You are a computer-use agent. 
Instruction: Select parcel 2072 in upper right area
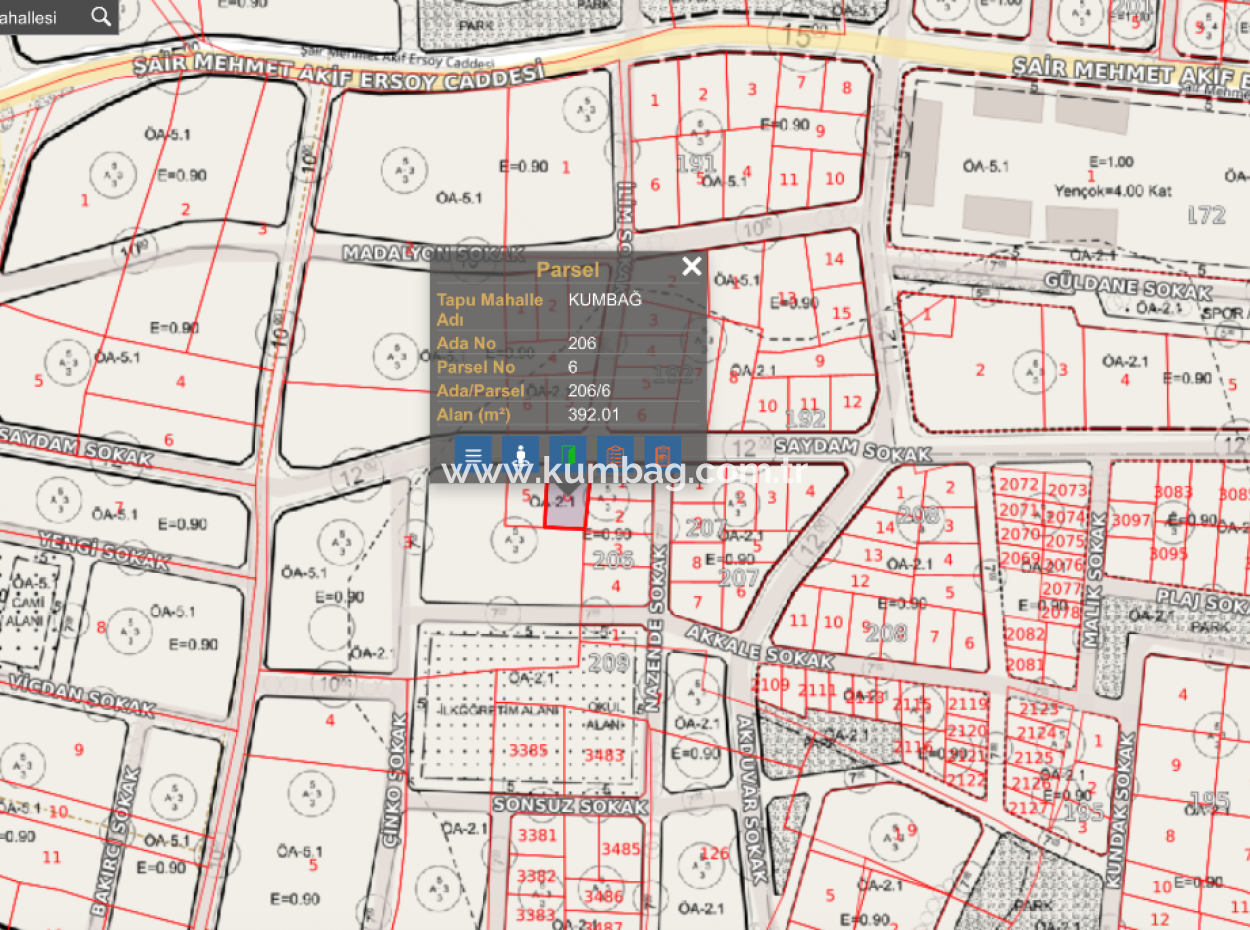click(1020, 485)
